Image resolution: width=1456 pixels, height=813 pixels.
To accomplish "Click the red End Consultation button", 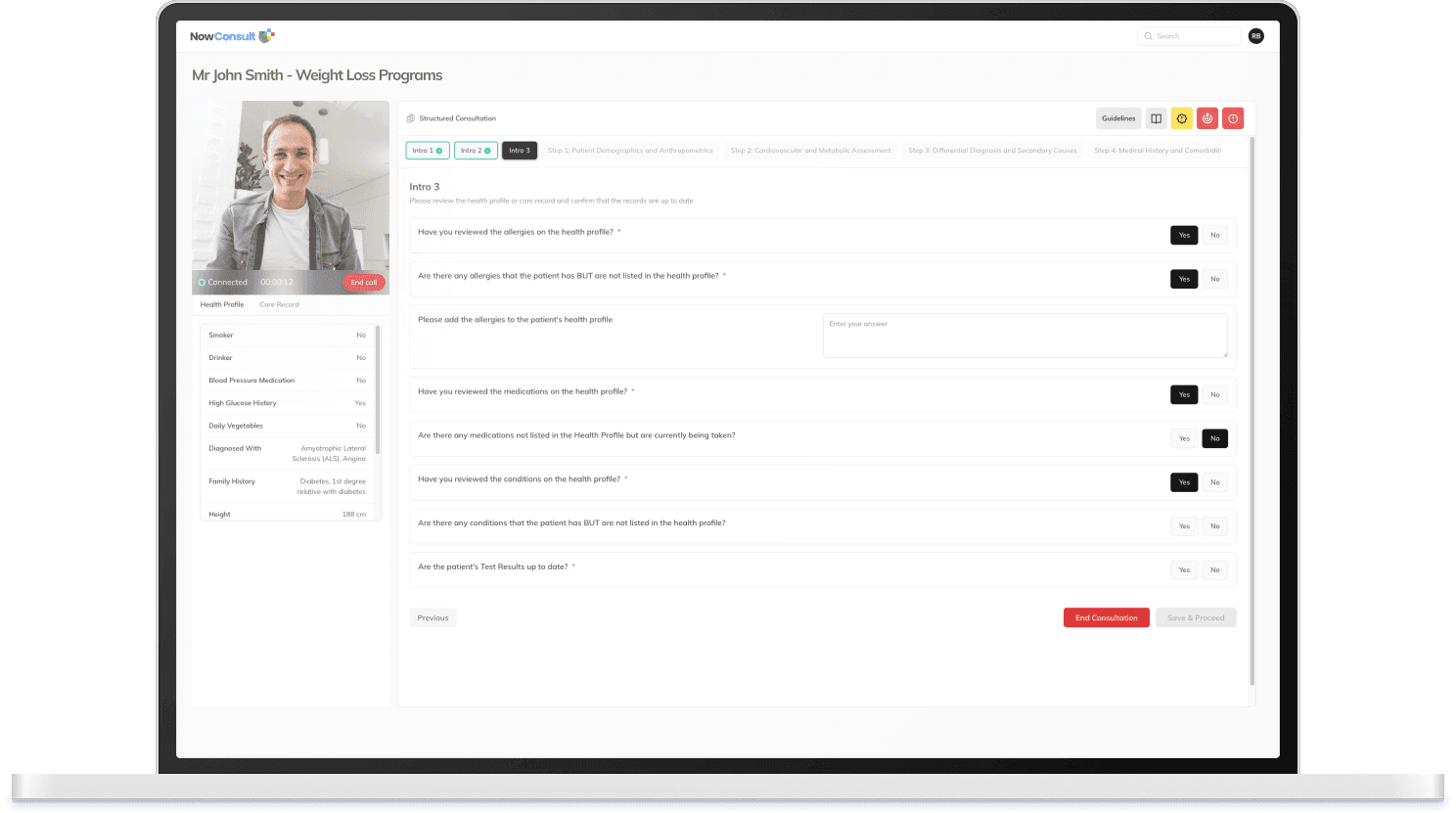I will click(x=1106, y=618).
